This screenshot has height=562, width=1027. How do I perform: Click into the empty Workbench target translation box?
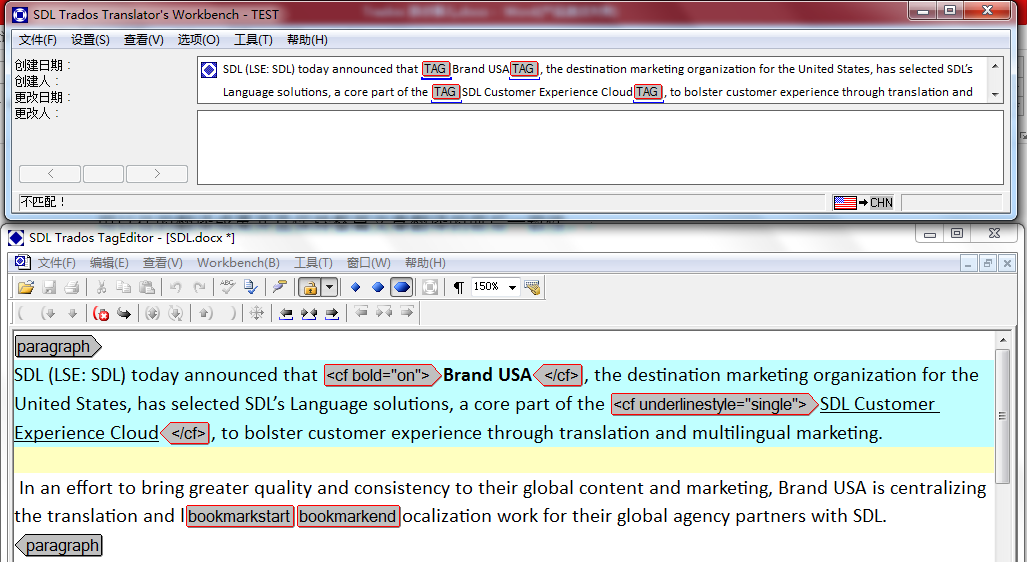pos(600,147)
